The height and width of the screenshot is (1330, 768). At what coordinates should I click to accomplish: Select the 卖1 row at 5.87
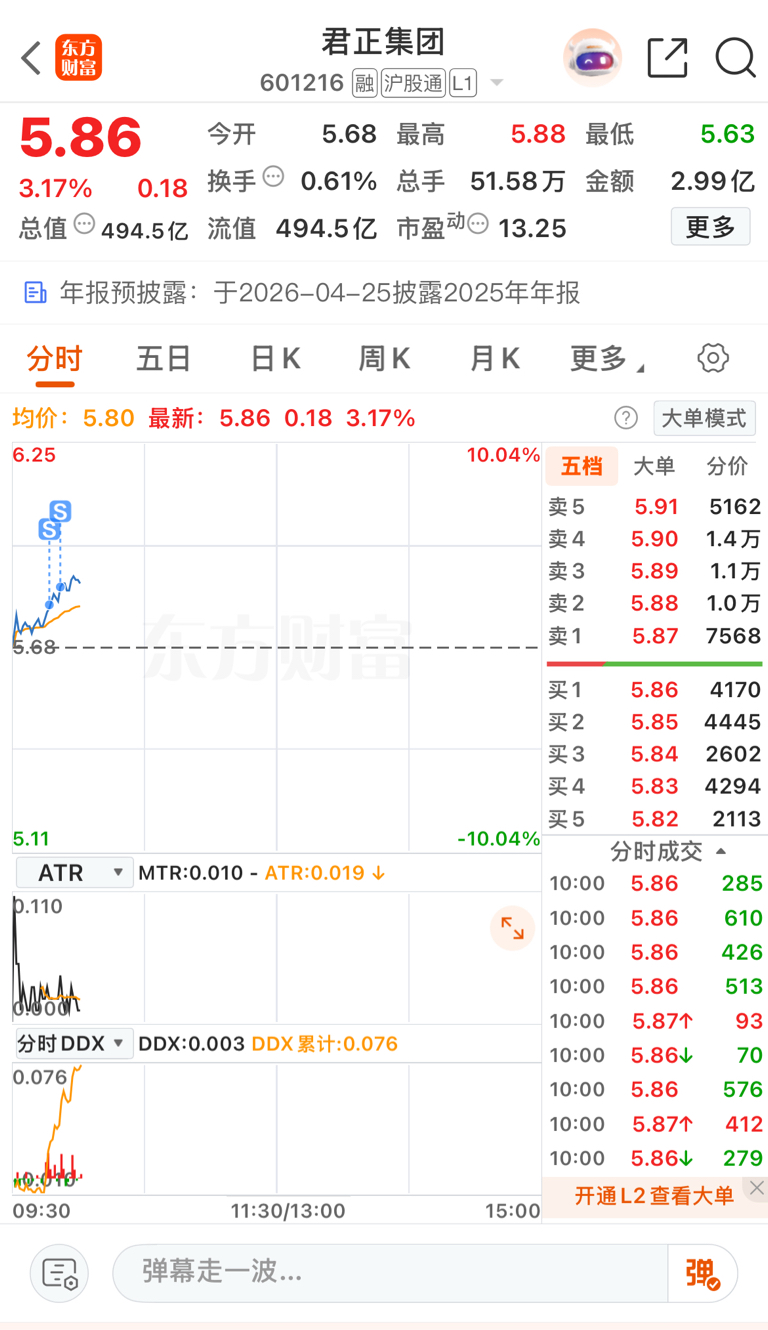[654, 635]
